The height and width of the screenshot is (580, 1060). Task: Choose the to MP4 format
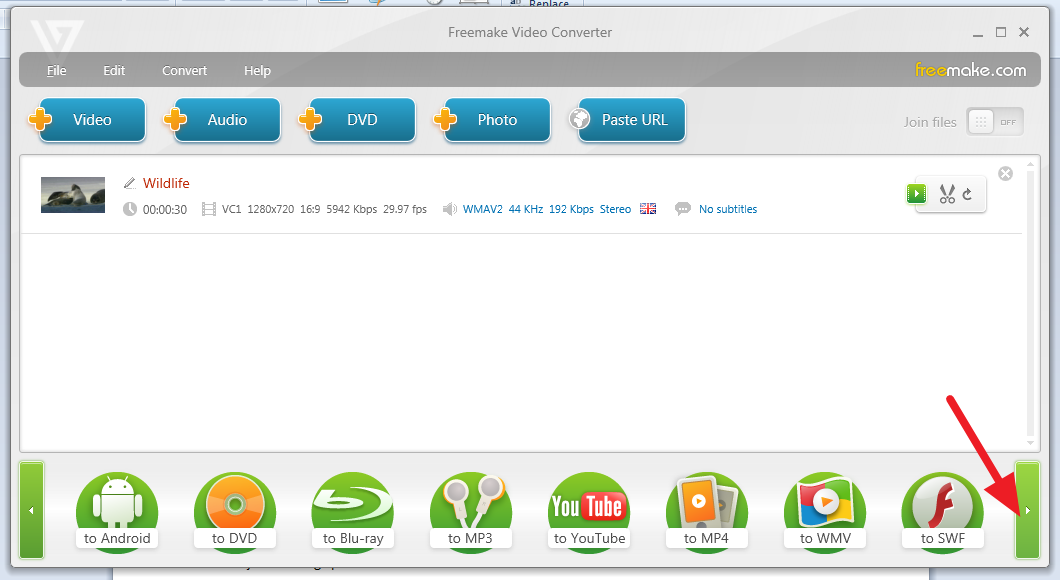(706, 512)
